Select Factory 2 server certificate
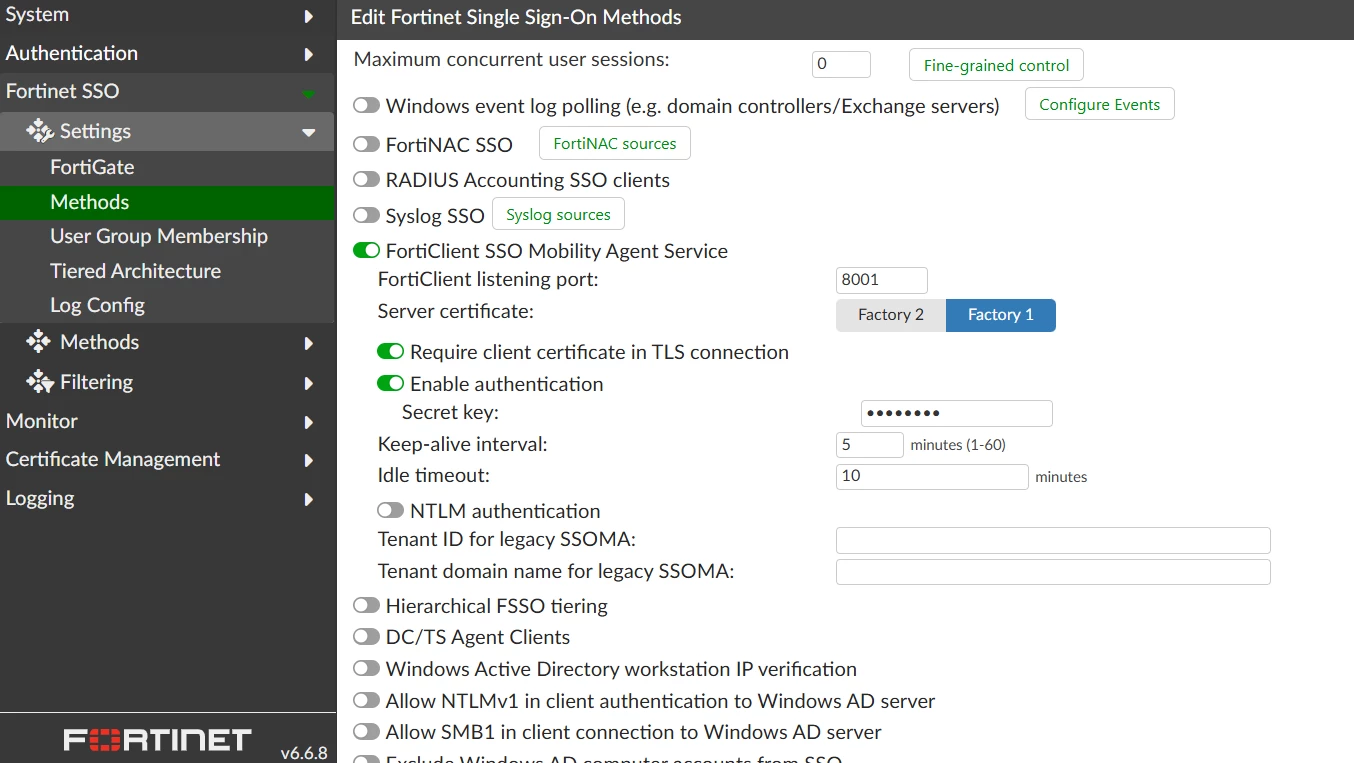 point(891,315)
